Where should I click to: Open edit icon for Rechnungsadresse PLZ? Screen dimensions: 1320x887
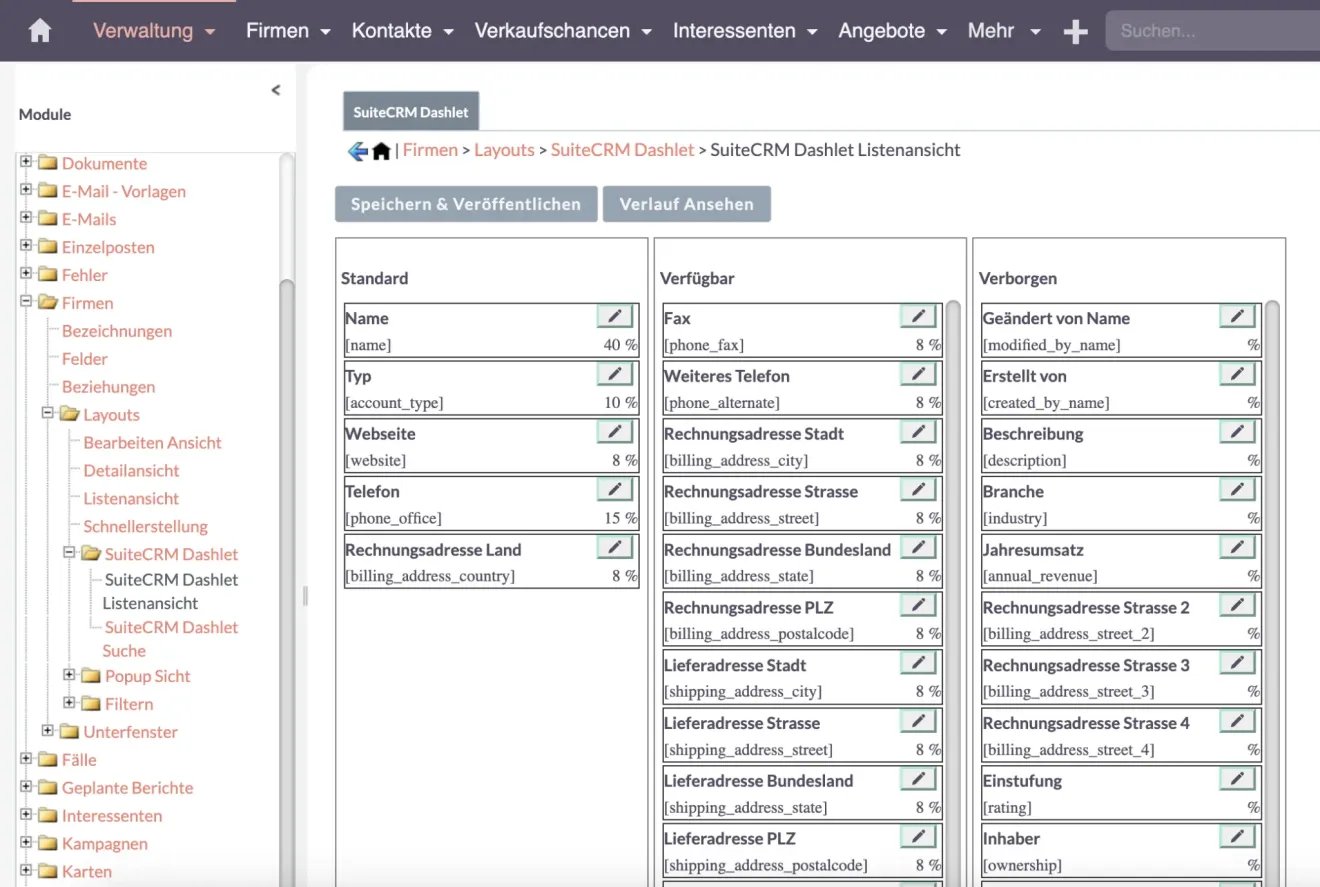pos(918,606)
